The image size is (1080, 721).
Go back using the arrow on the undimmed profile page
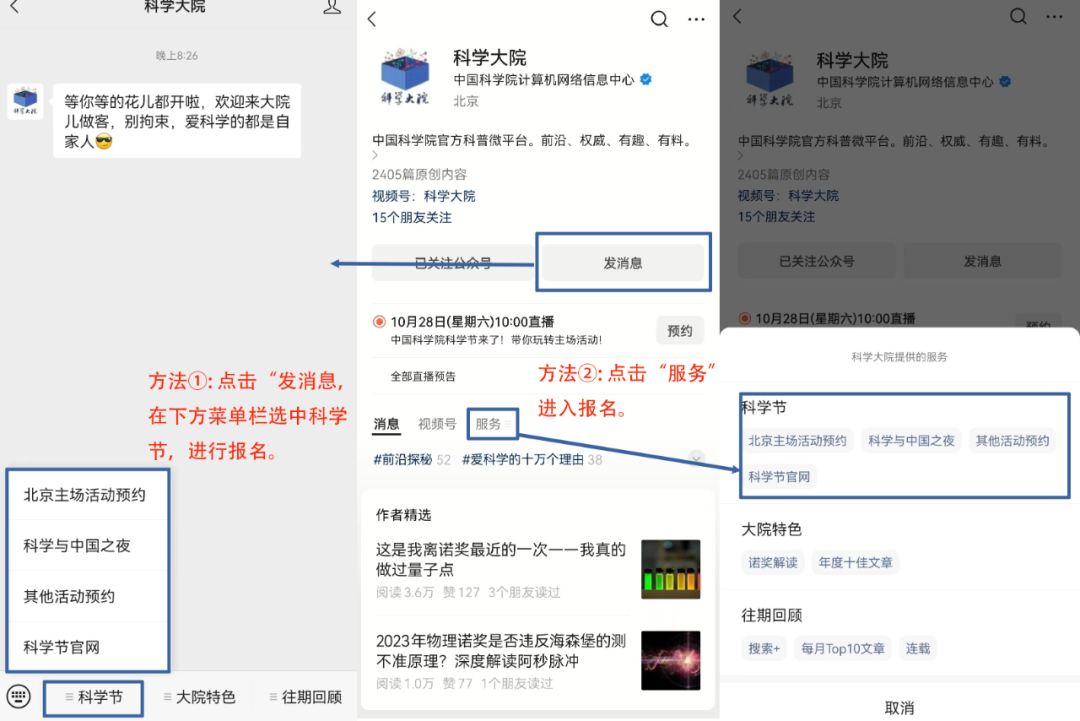373,19
